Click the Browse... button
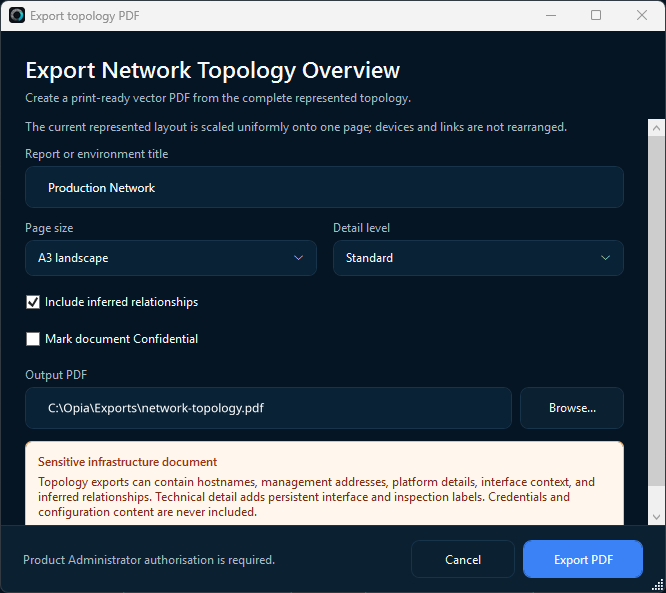This screenshot has width=666, height=593. pos(572,408)
